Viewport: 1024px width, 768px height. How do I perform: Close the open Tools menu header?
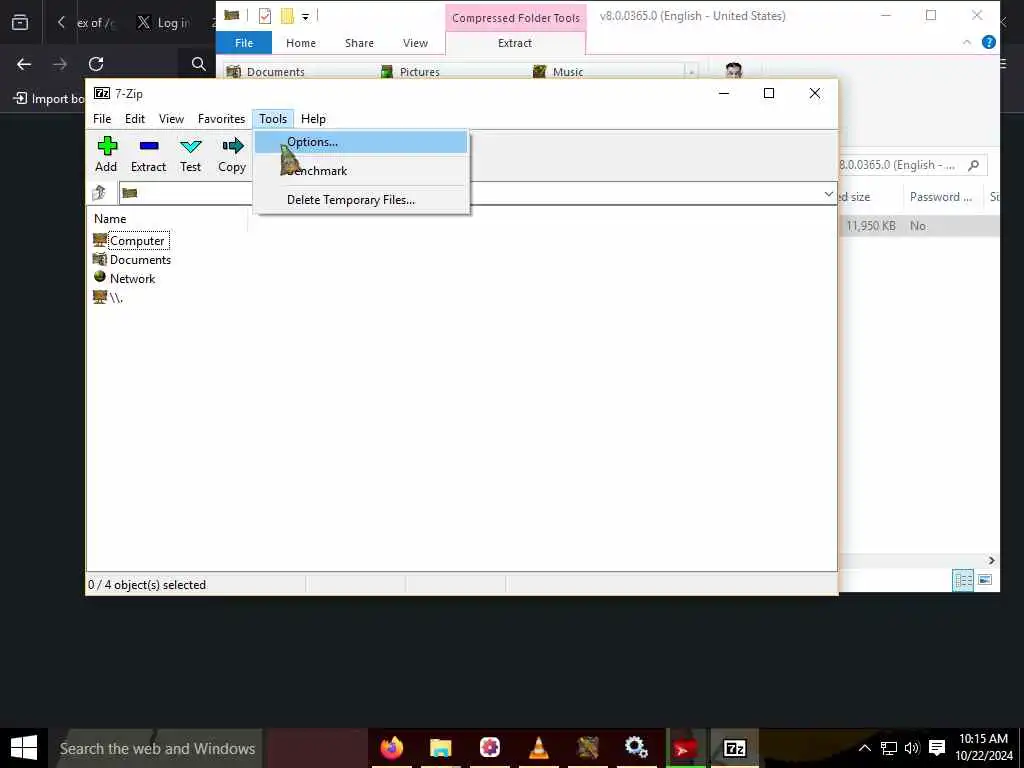pos(273,119)
